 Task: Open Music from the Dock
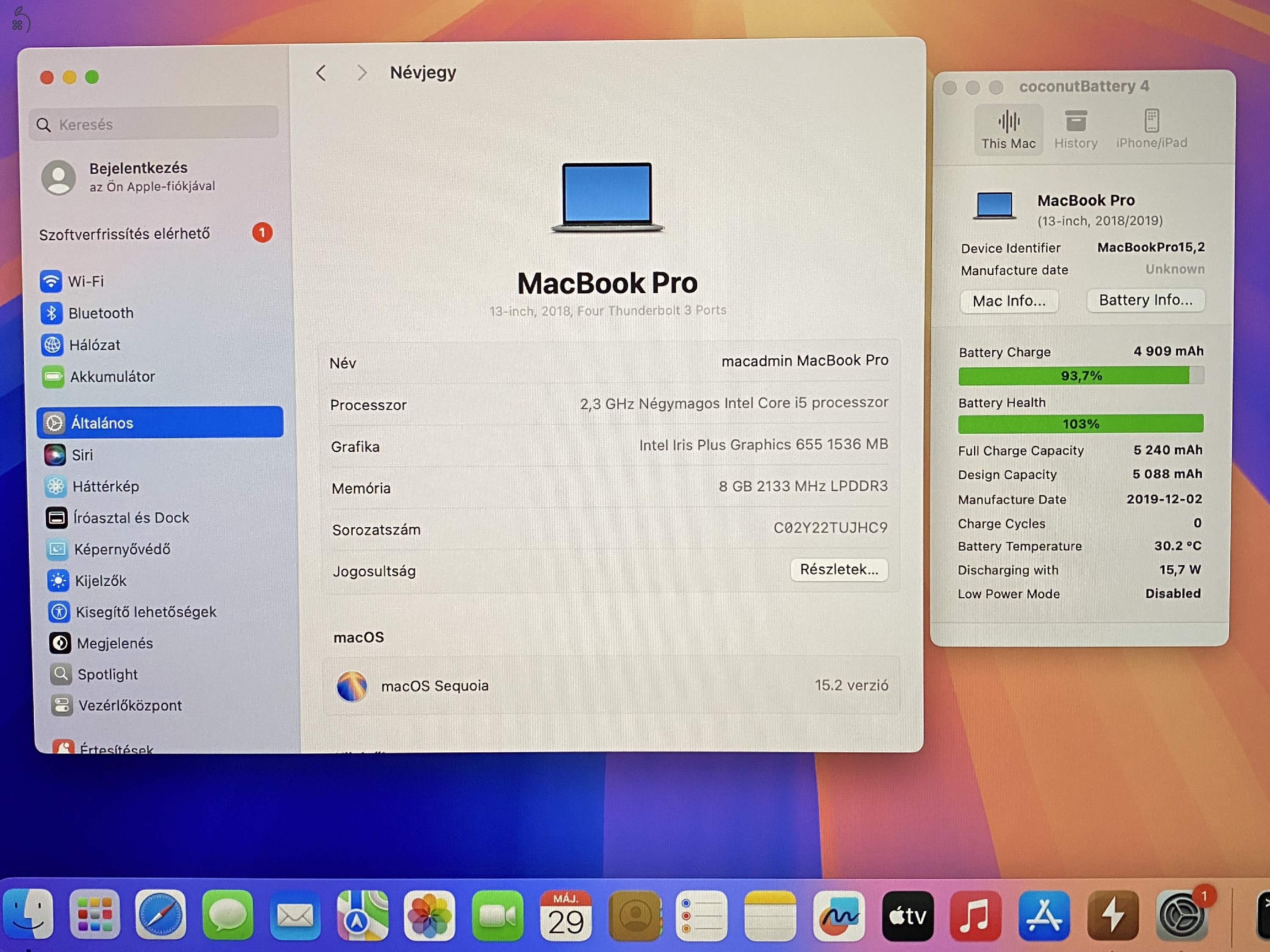point(975,916)
